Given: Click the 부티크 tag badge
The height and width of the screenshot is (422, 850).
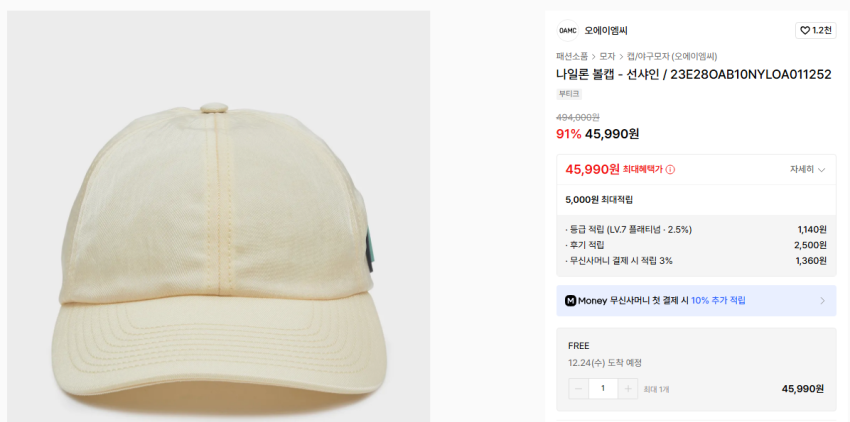Looking at the screenshot, I should (569, 94).
